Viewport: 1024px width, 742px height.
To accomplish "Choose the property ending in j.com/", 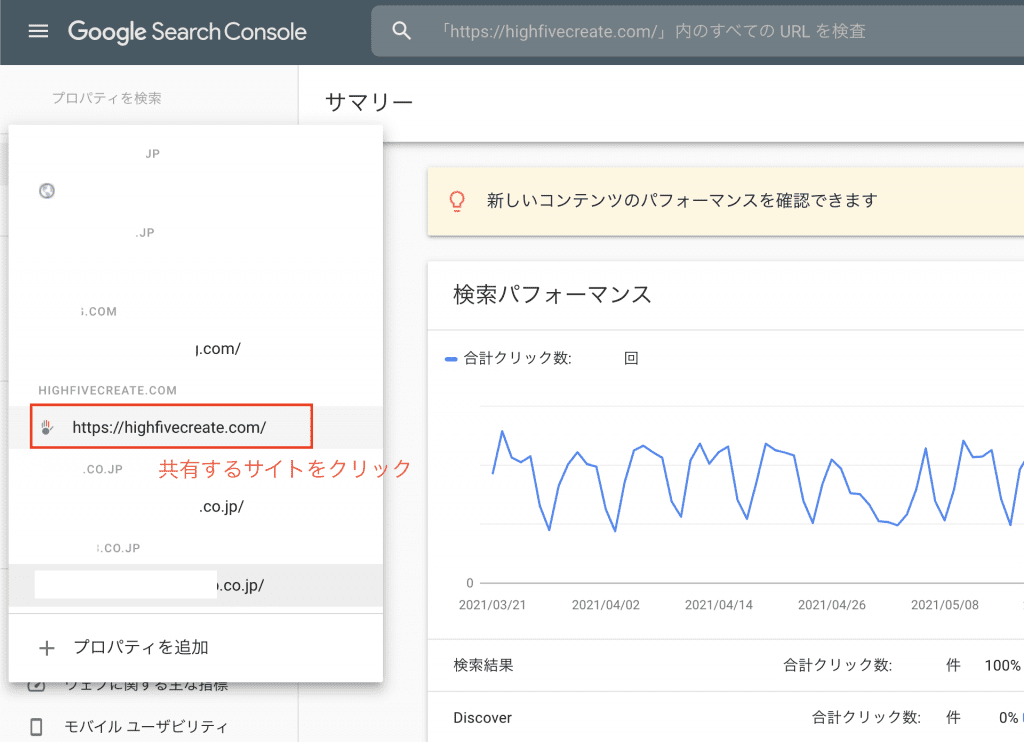I will [x=196, y=349].
